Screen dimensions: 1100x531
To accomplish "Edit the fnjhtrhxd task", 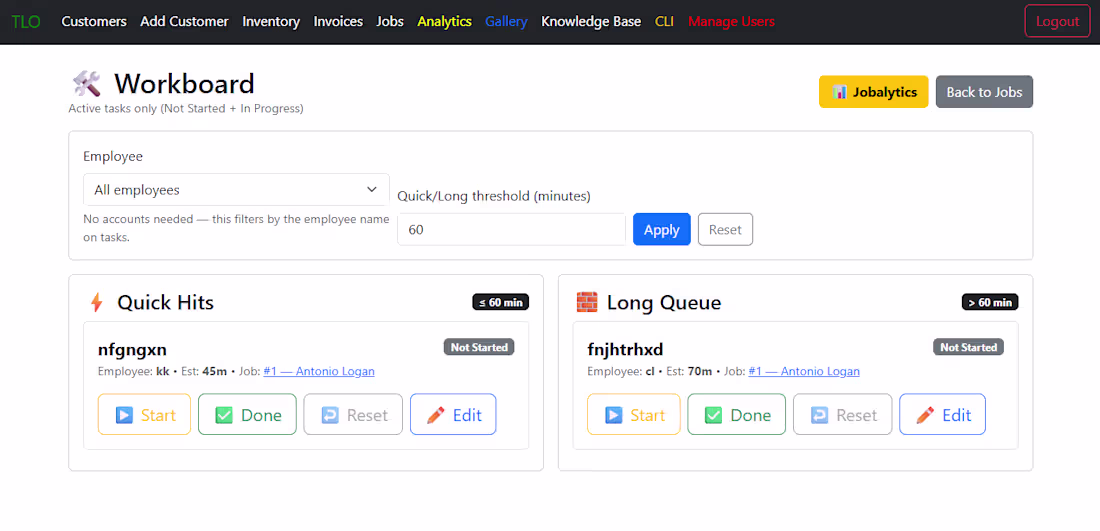I will coord(942,415).
